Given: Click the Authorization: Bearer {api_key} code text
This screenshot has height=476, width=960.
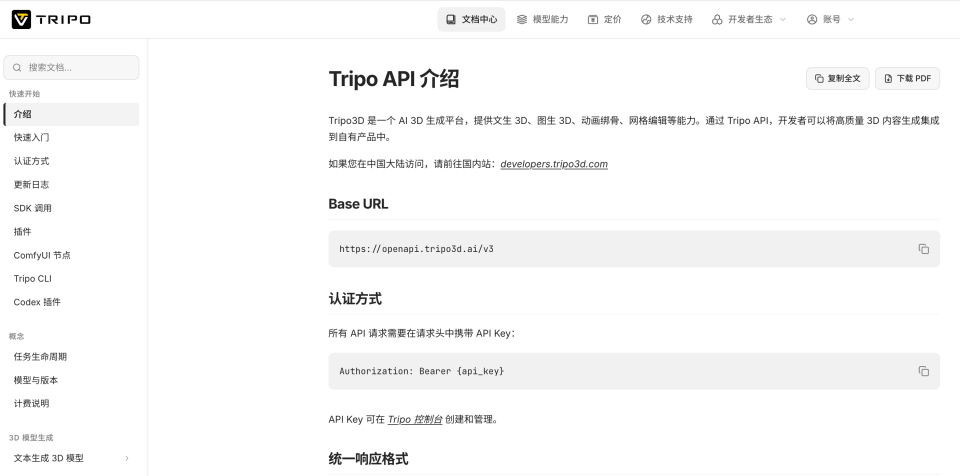Looking at the screenshot, I should 422,371.
